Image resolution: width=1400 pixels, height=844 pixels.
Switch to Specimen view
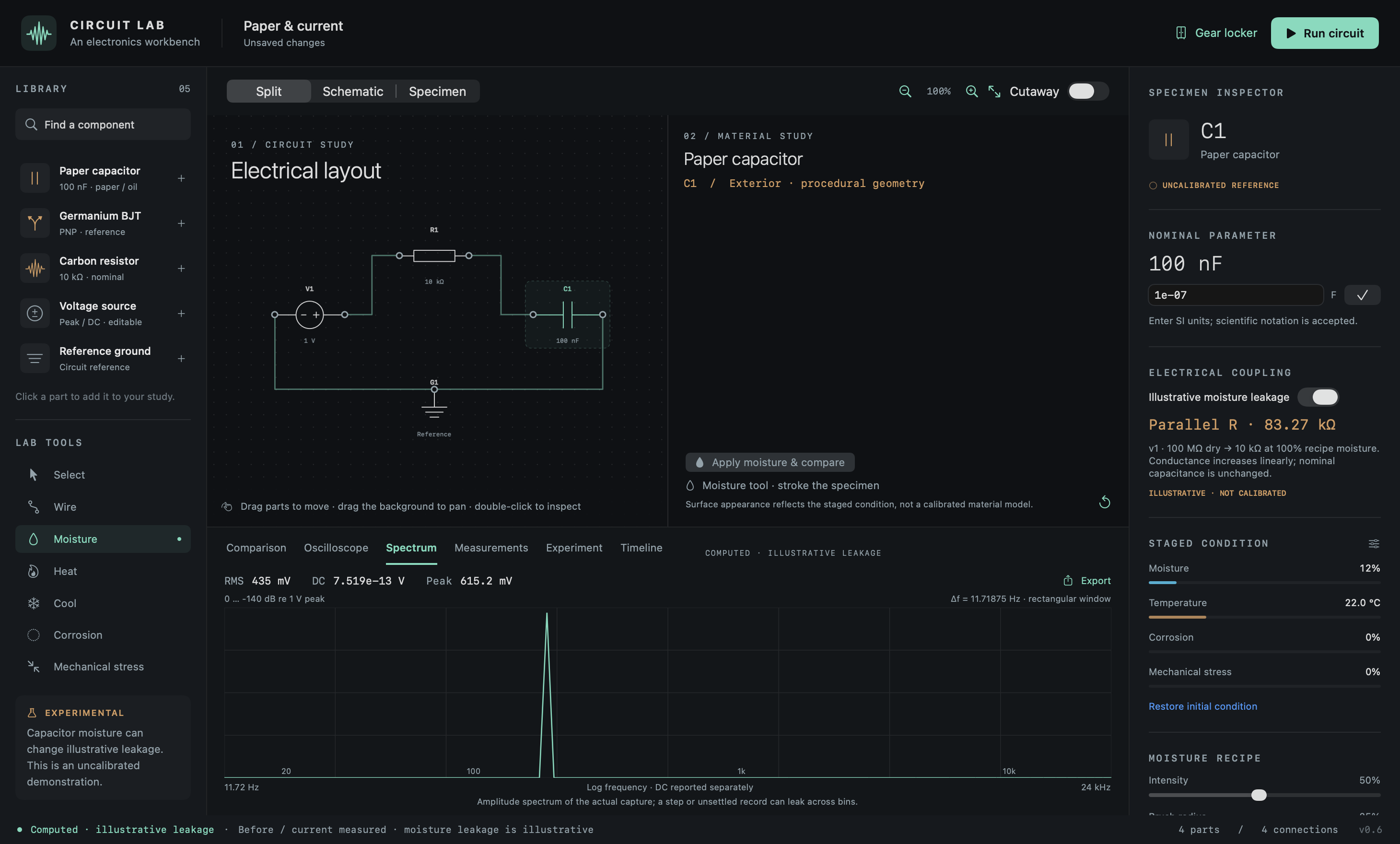pyautogui.click(x=437, y=91)
